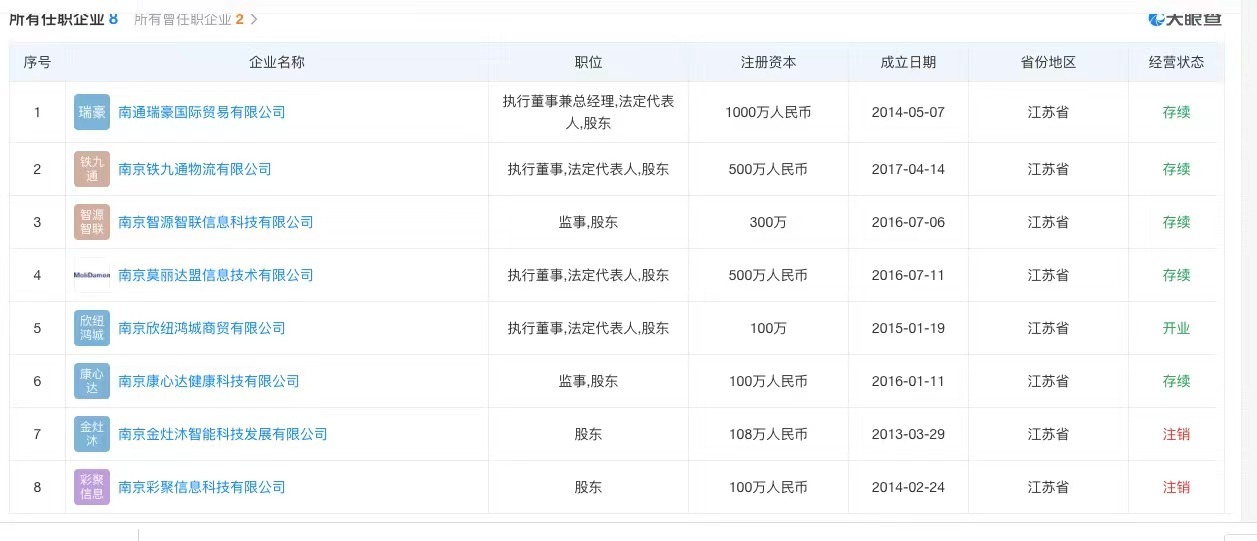Click the MobiDamon company logo icon
Image resolution: width=1257 pixels, height=541 pixels.
pos(92,275)
